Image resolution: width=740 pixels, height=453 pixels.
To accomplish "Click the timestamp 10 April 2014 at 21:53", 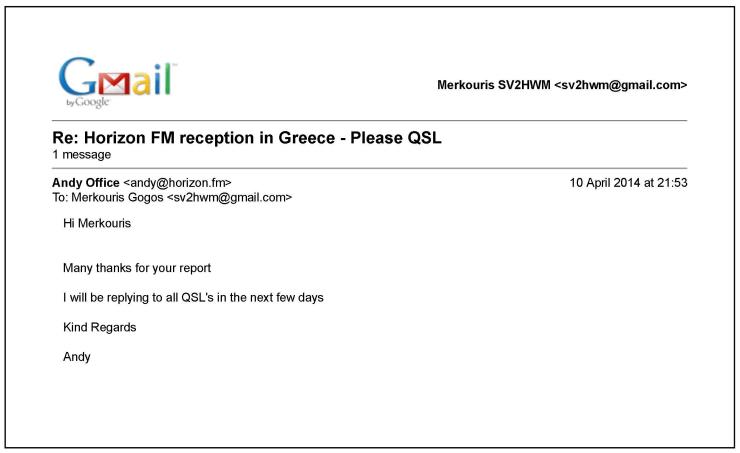I will (x=628, y=183).
